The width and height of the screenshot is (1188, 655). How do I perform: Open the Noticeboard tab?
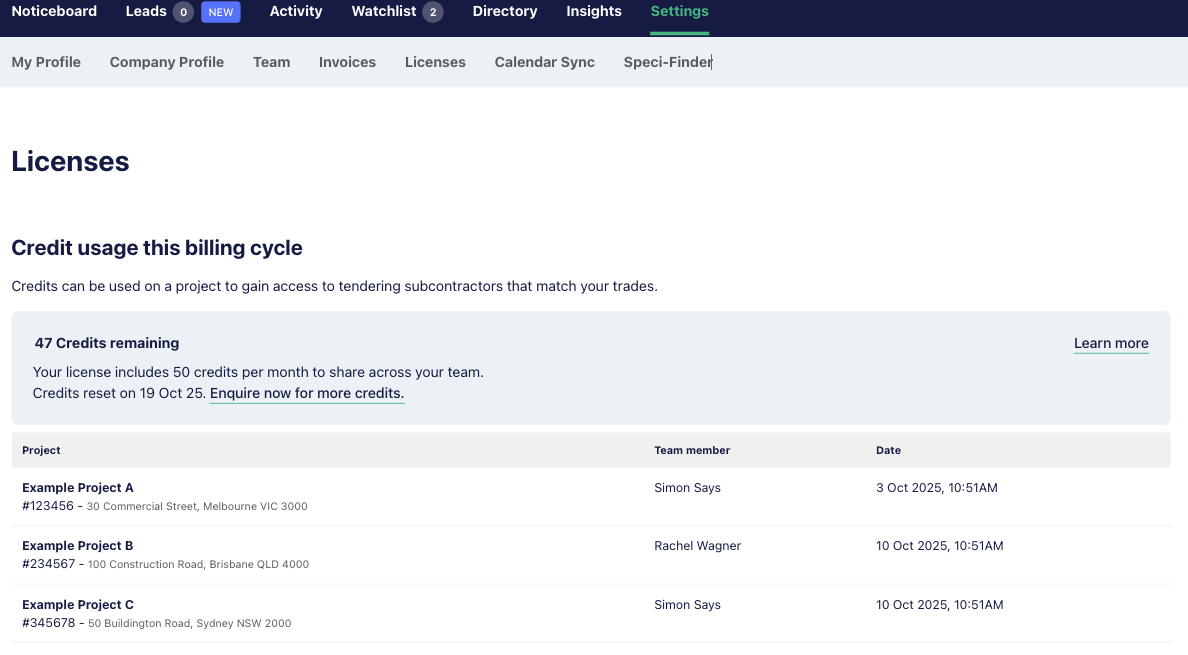coord(54,12)
